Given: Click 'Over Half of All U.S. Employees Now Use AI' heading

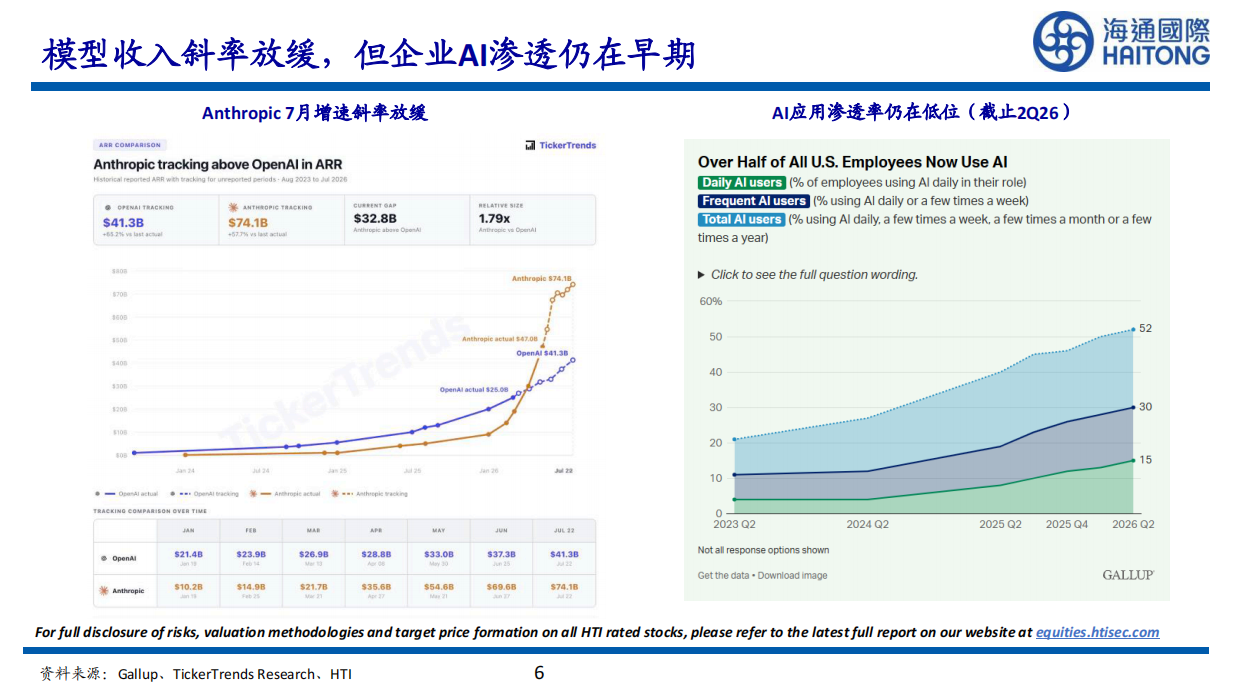Looking at the screenshot, I should [853, 162].
